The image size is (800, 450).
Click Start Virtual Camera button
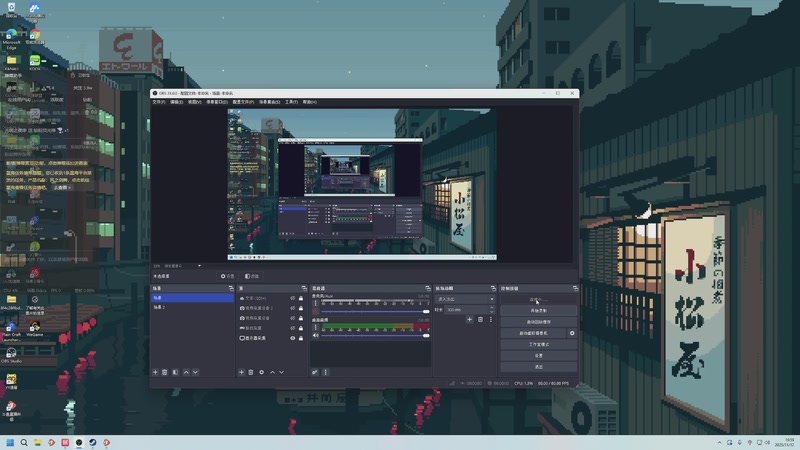coord(533,333)
